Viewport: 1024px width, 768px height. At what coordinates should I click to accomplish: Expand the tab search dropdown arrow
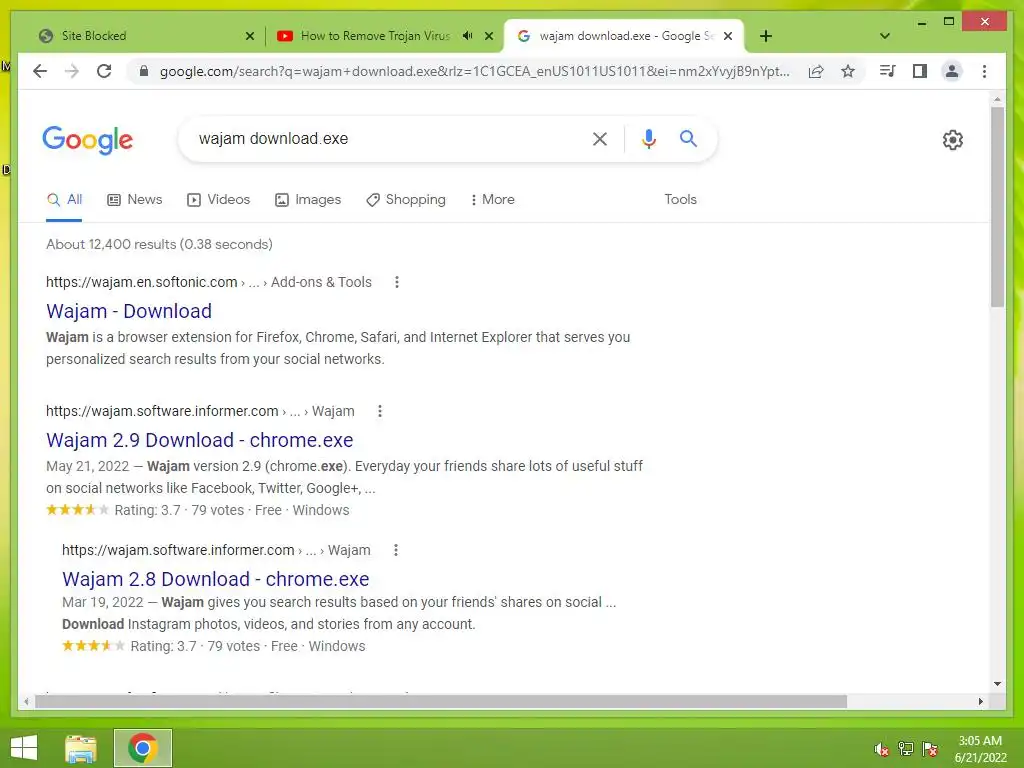pos(885,36)
